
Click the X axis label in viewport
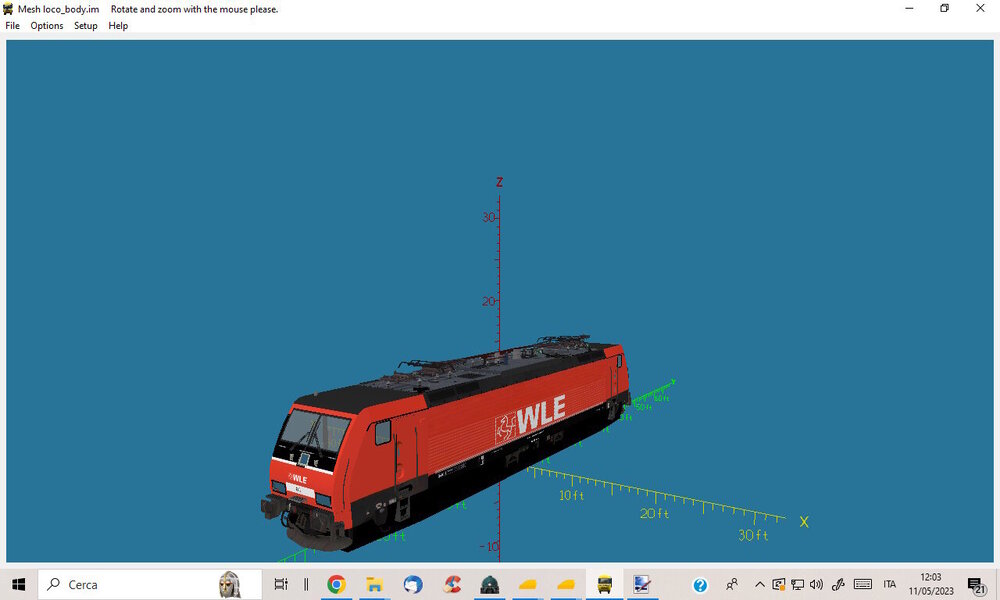point(804,522)
